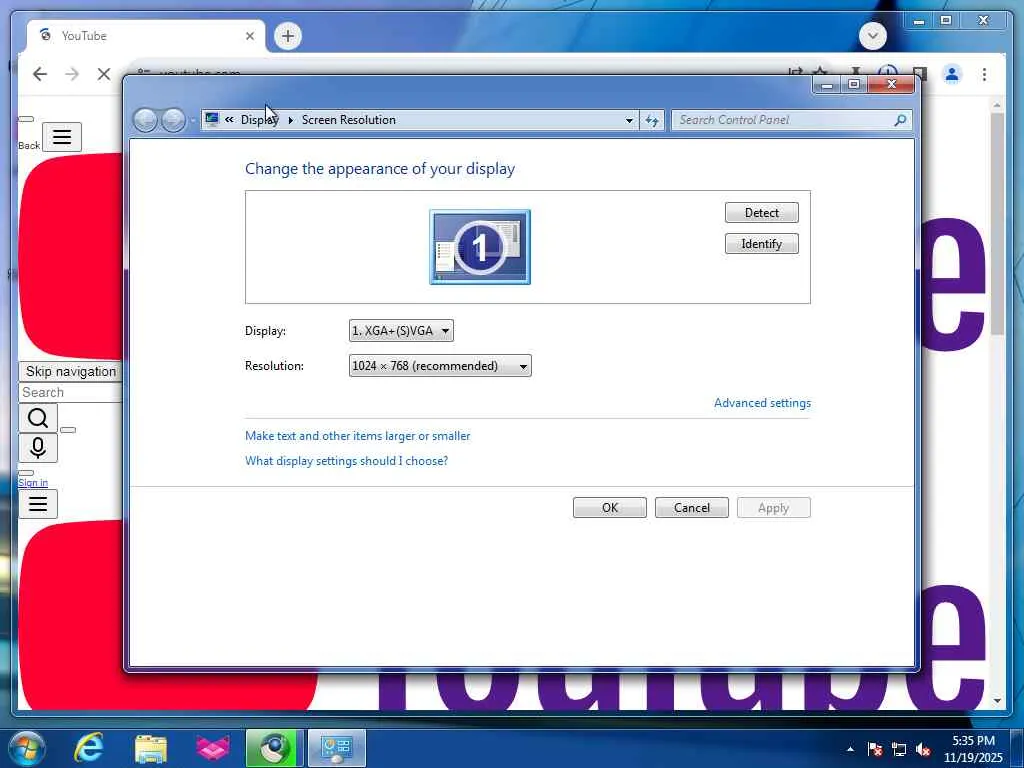Click the pink app icon on taskbar
The image size is (1024, 768).
pyautogui.click(x=213, y=748)
